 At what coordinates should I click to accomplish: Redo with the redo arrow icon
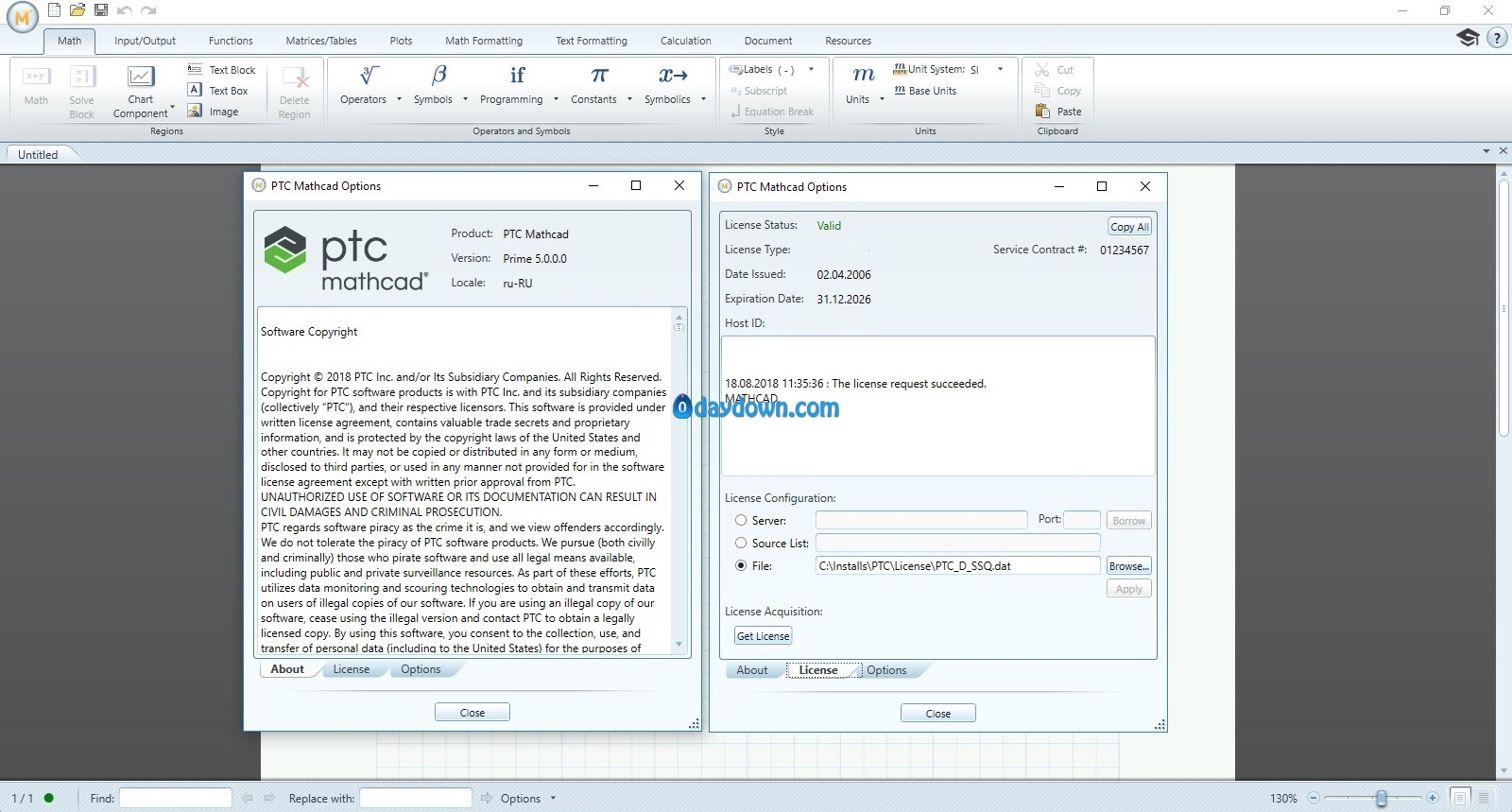(148, 10)
